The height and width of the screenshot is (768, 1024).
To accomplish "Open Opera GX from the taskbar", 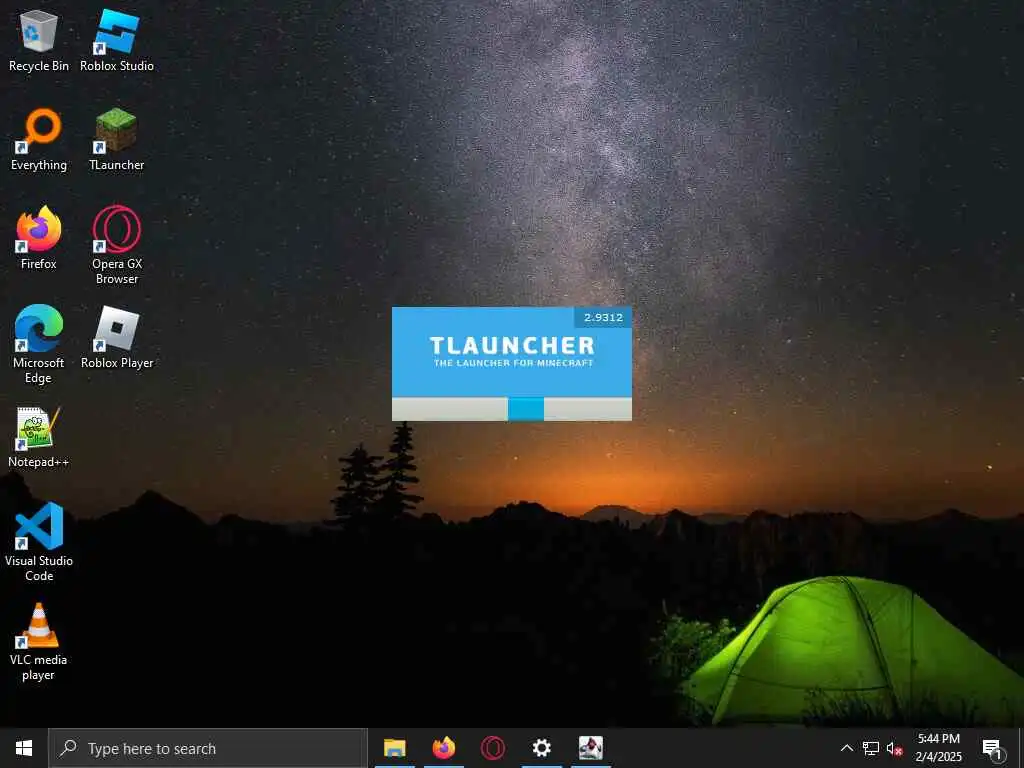I will pos(493,748).
